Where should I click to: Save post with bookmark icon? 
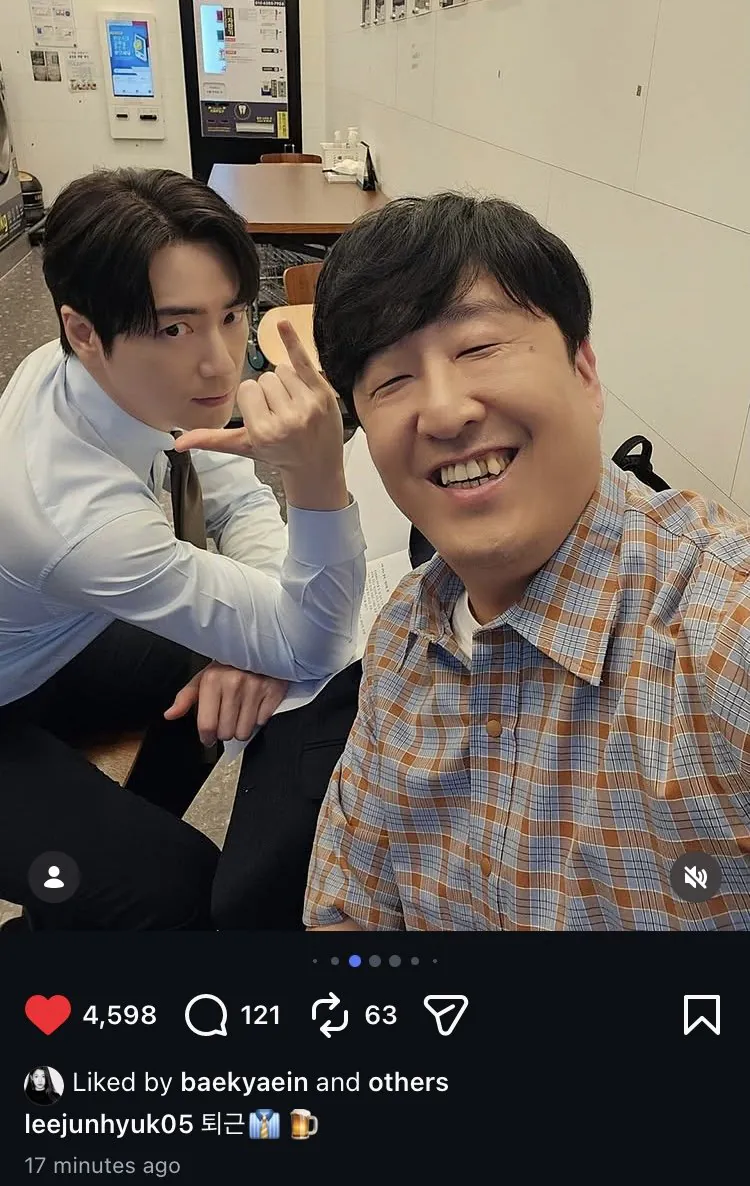(702, 1014)
